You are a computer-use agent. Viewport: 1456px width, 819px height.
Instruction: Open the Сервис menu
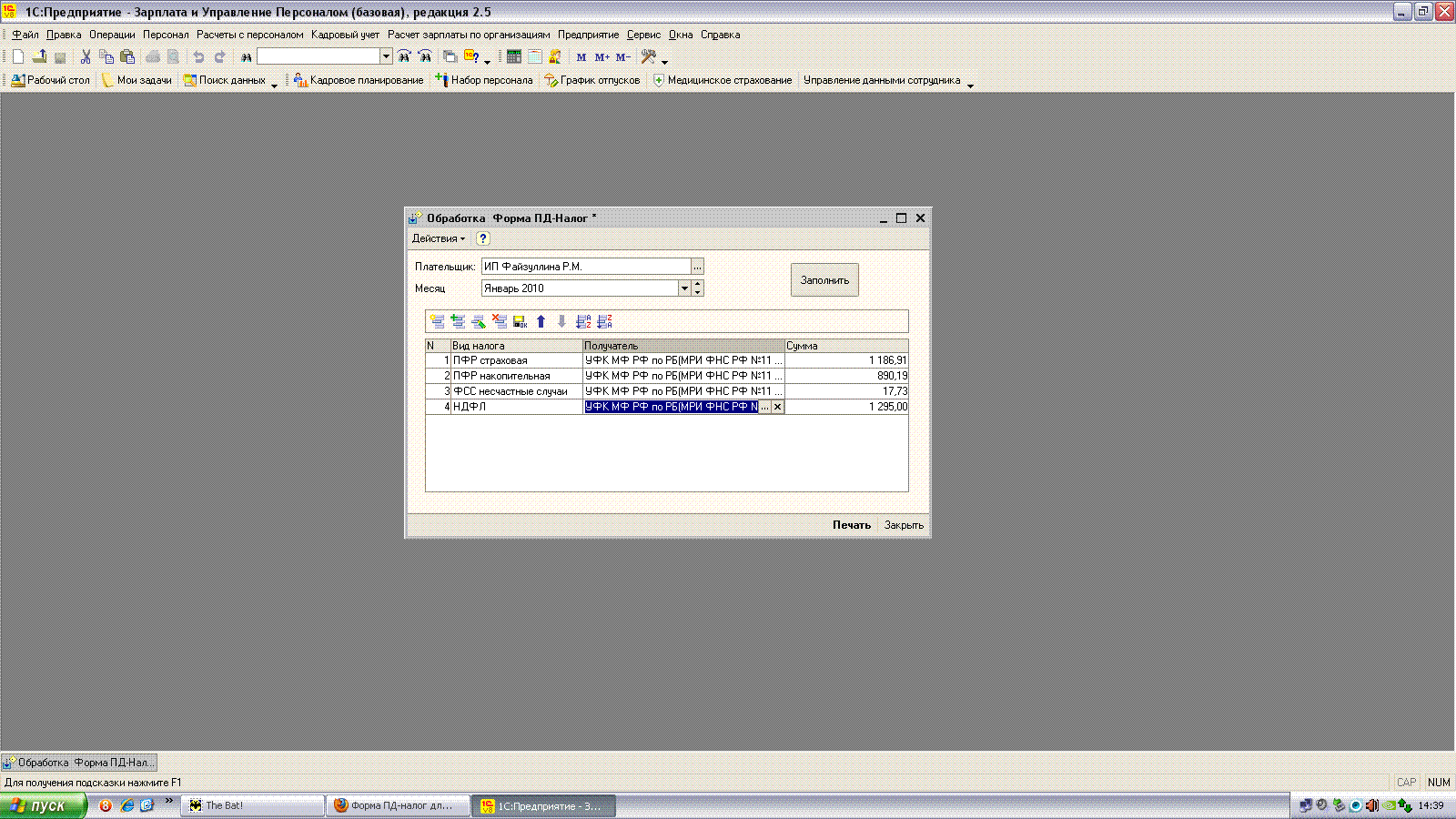[643, 35]
